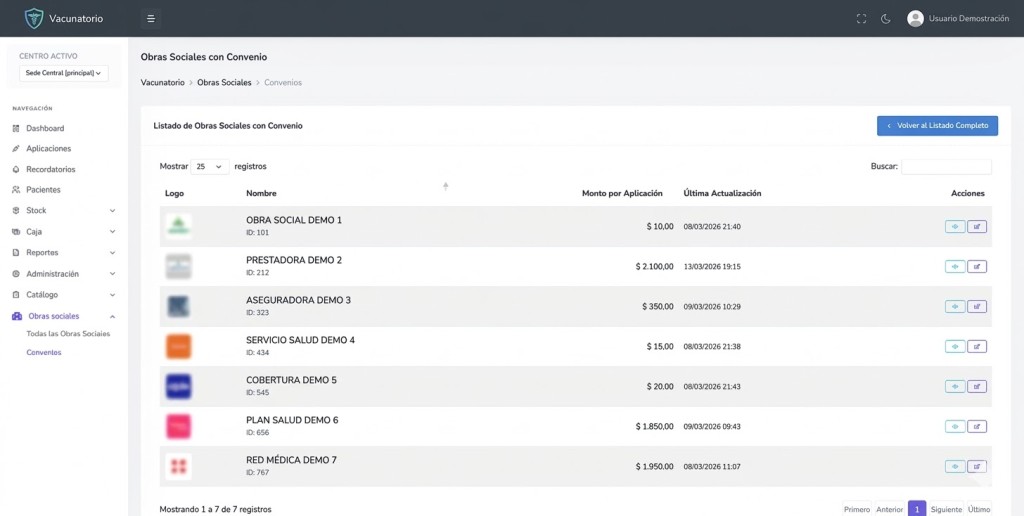Select Todas las Obras Sociales submenu item
Screen dimensions: 1024x516
click(x=68, y=334)
